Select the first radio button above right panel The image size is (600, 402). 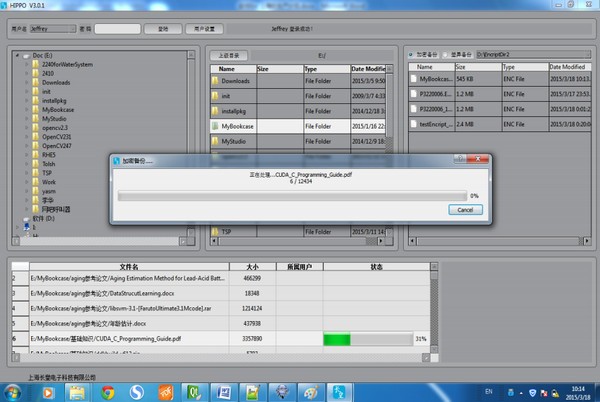(x=411, y=52)
